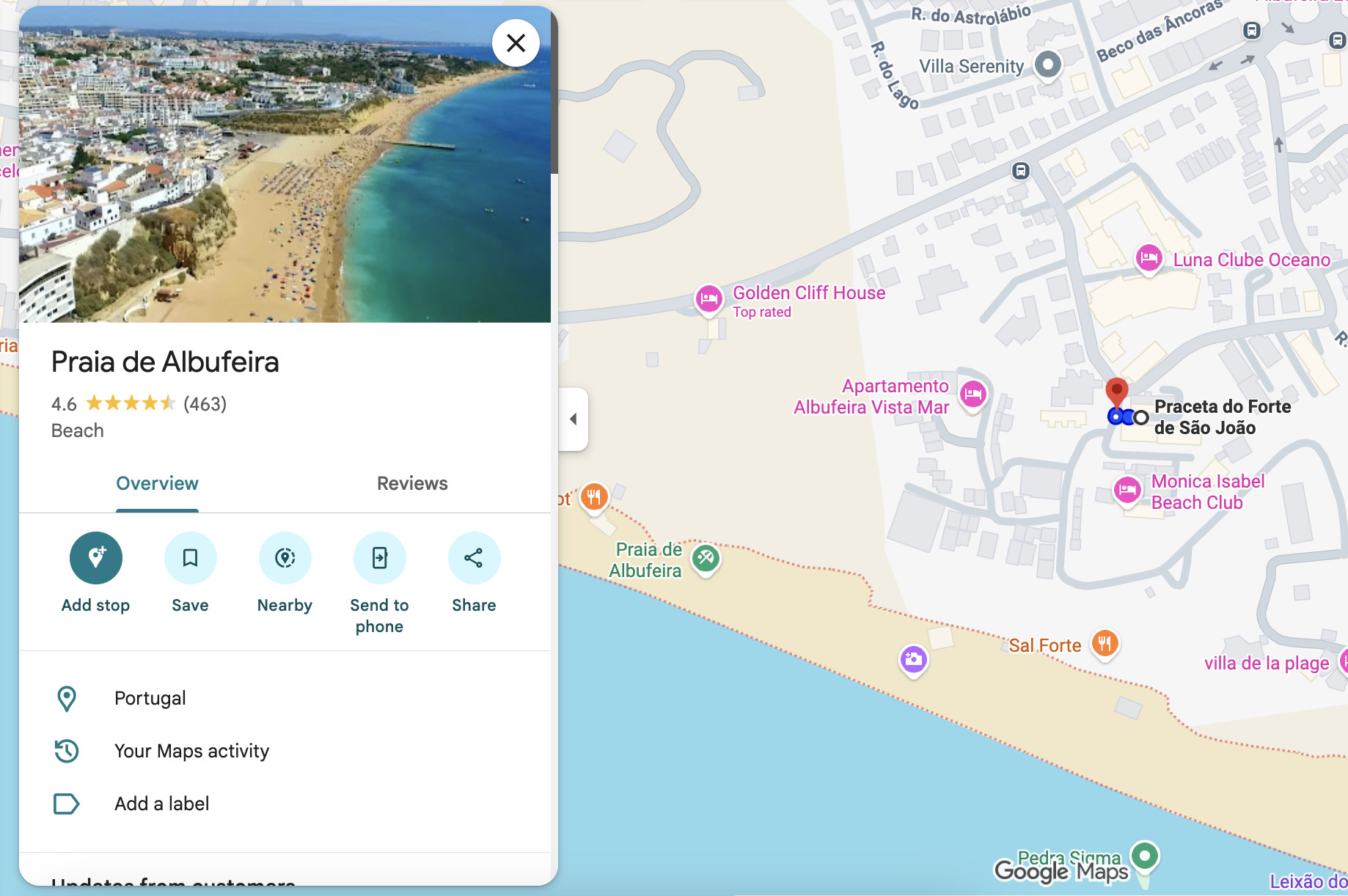Open the 463 reviews count link
Viewport: 1348px width, 896px height.
click(205, 404)
